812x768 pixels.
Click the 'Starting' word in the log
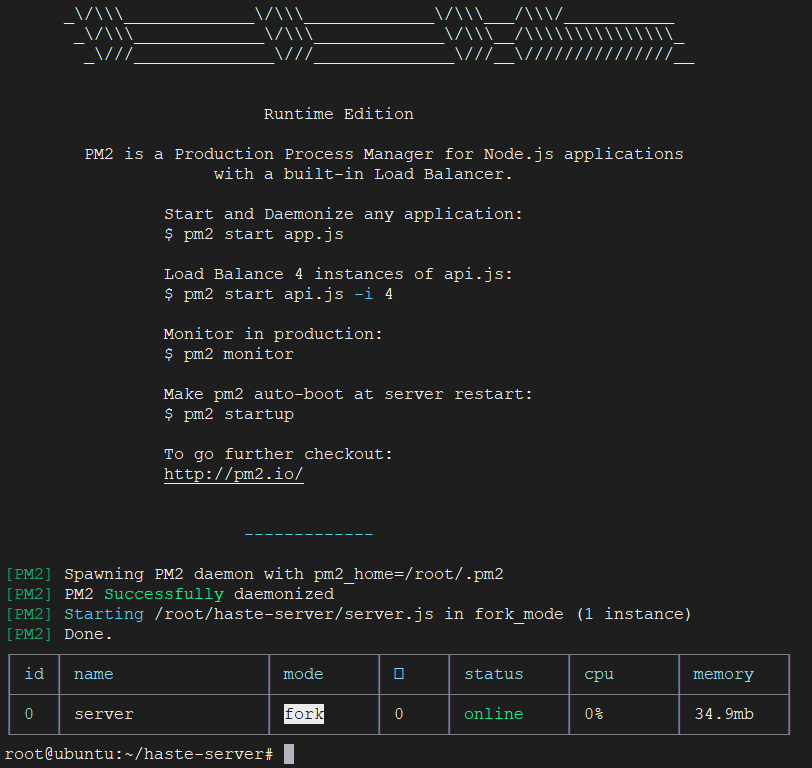pyautogui.click(x=104, y=614)
